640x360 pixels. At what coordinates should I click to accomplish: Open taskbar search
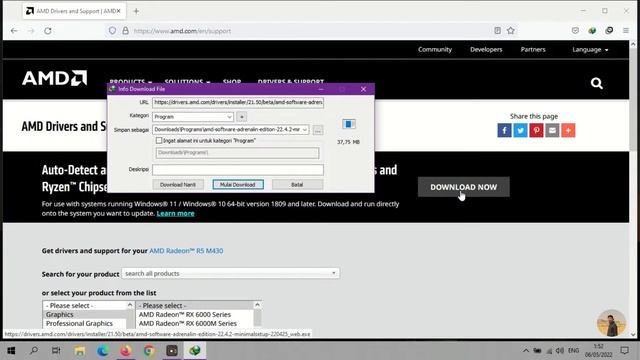click(x=34, y=350)
